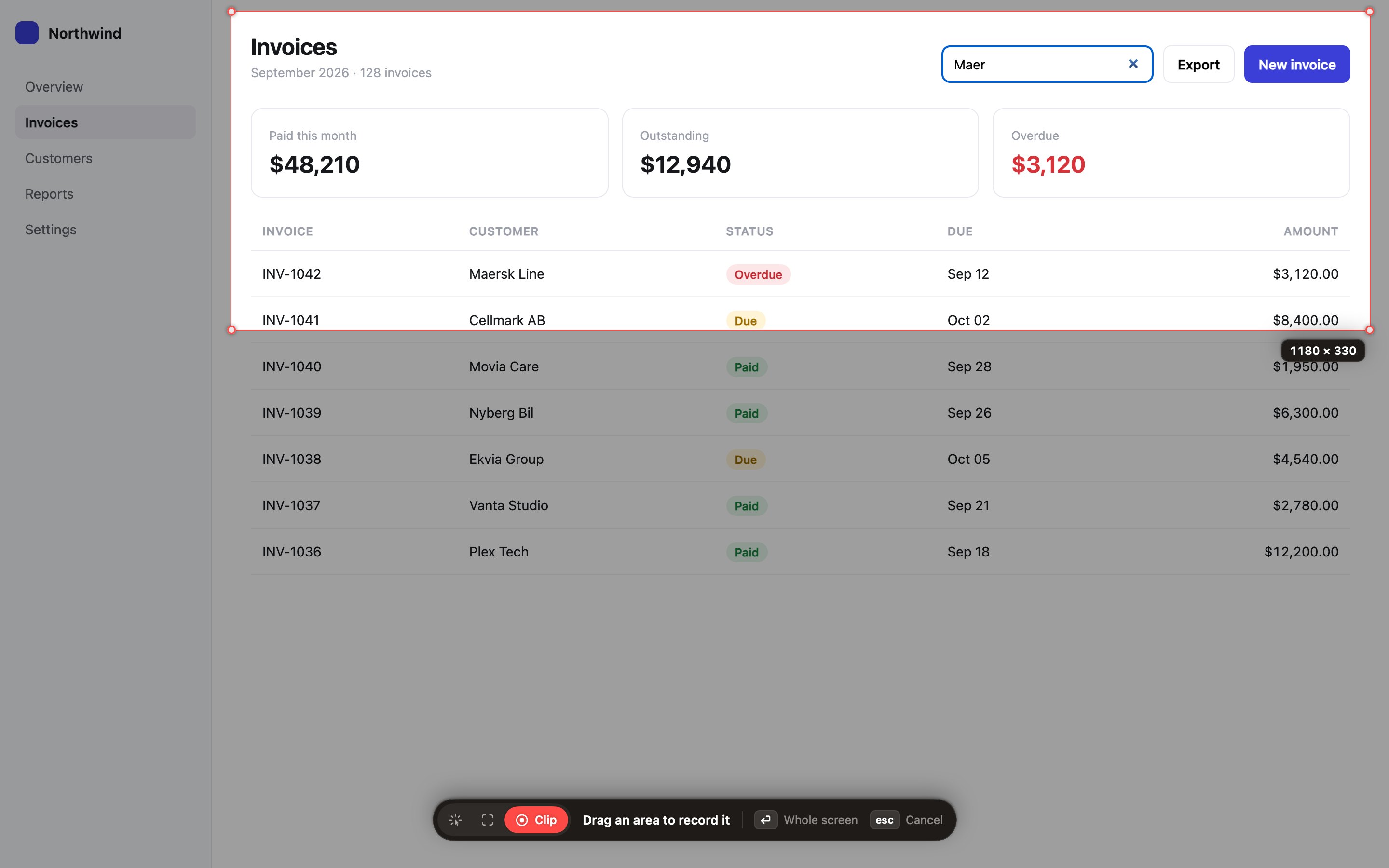The height and width of the screenshot is (868, 1389).
Task: Click the Plex Tech customer cell
Action: coord(498,552)
